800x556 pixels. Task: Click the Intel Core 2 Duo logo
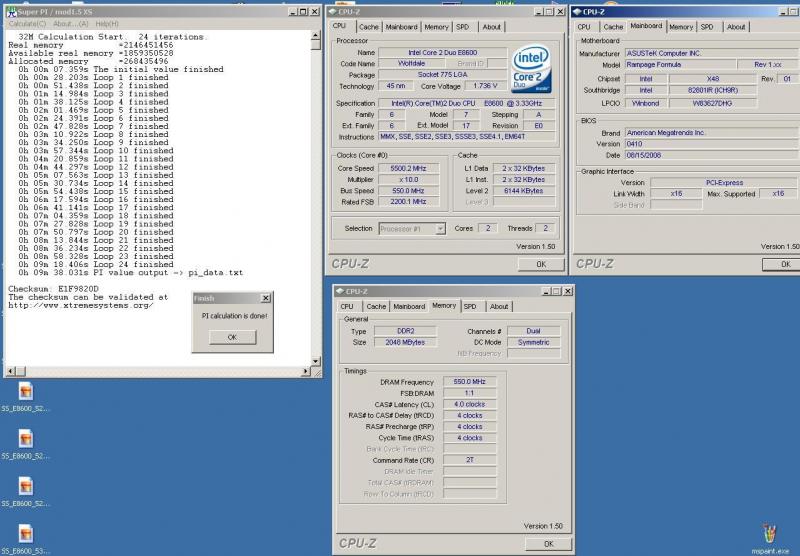click(x=531, y=69)
